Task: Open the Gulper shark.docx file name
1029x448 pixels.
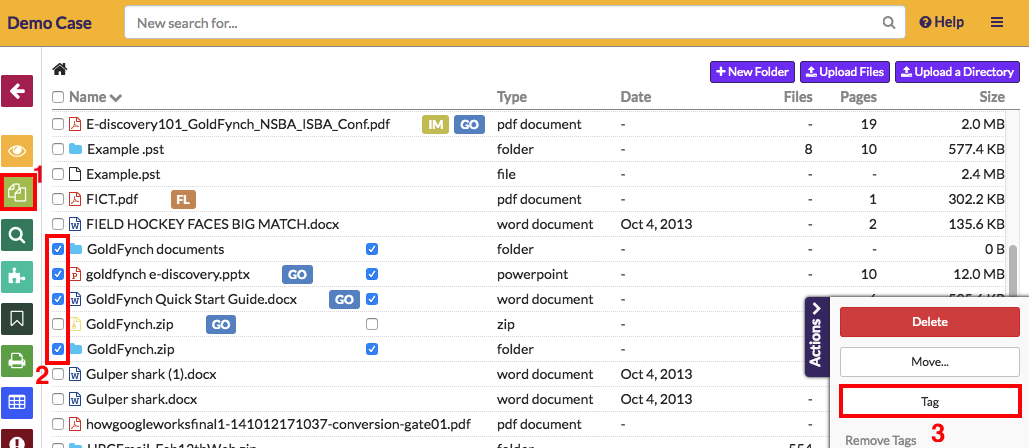Action: coord(142,399)
